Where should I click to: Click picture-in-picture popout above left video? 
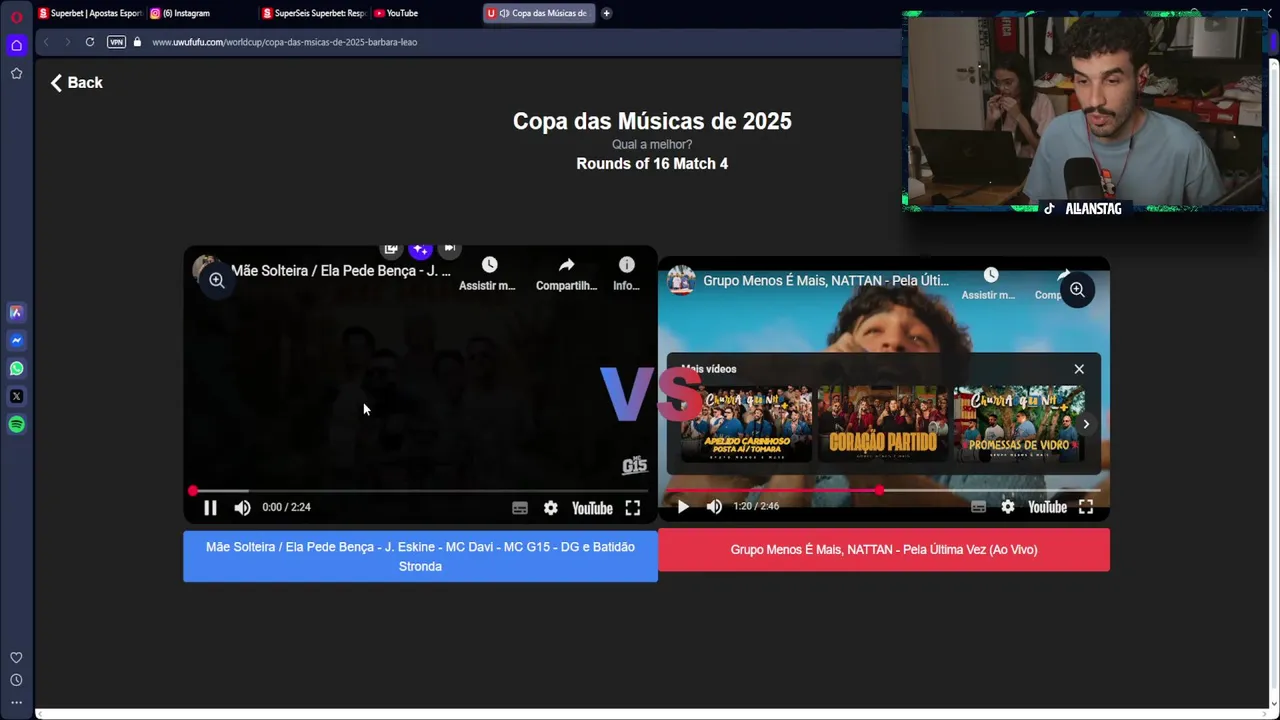pos(391,248)
